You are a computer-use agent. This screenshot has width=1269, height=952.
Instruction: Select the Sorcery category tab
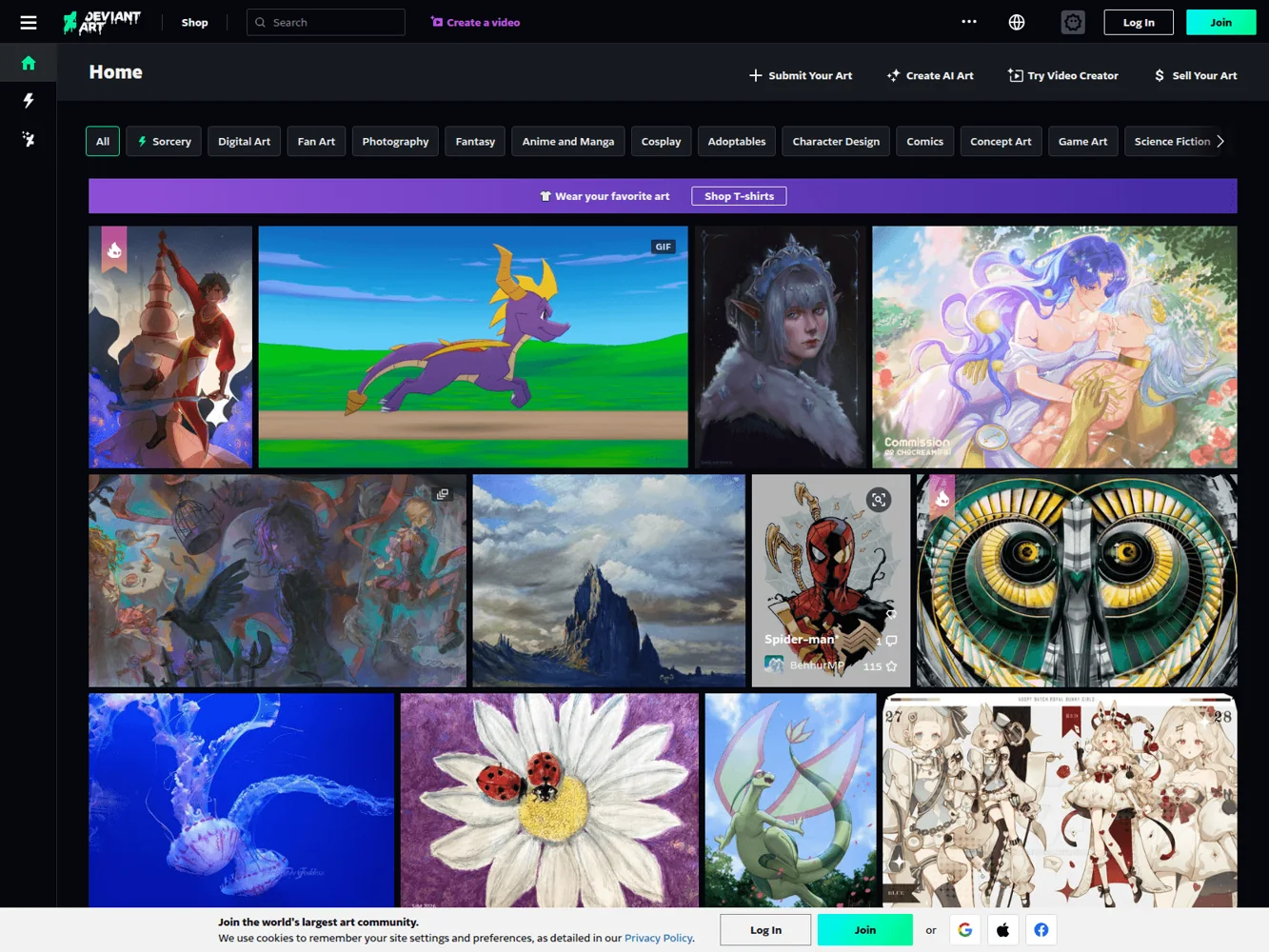[164, 141]
